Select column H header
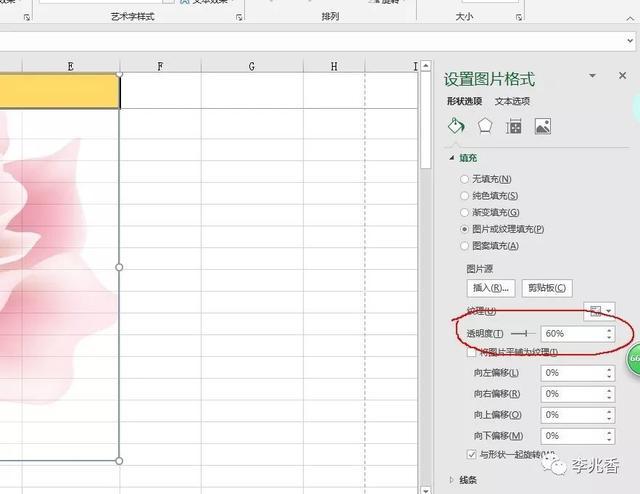The height and width of the screenshot is (494, 640). [334, 66]
